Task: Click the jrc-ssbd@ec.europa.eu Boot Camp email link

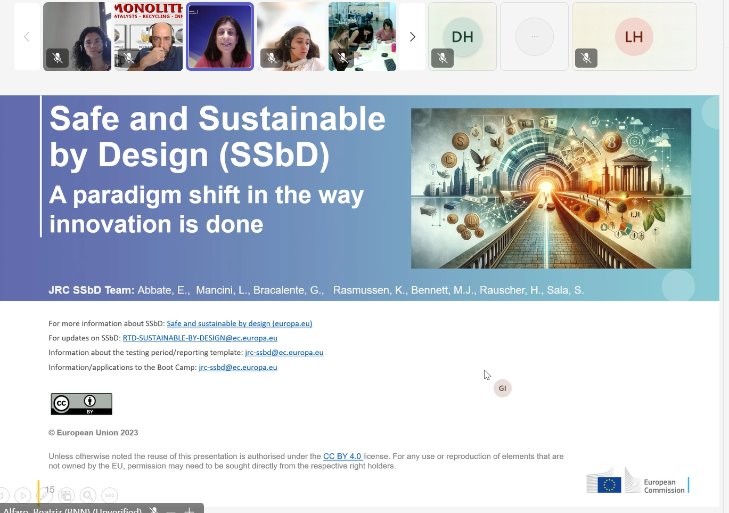Action: [x=238, y=367]
